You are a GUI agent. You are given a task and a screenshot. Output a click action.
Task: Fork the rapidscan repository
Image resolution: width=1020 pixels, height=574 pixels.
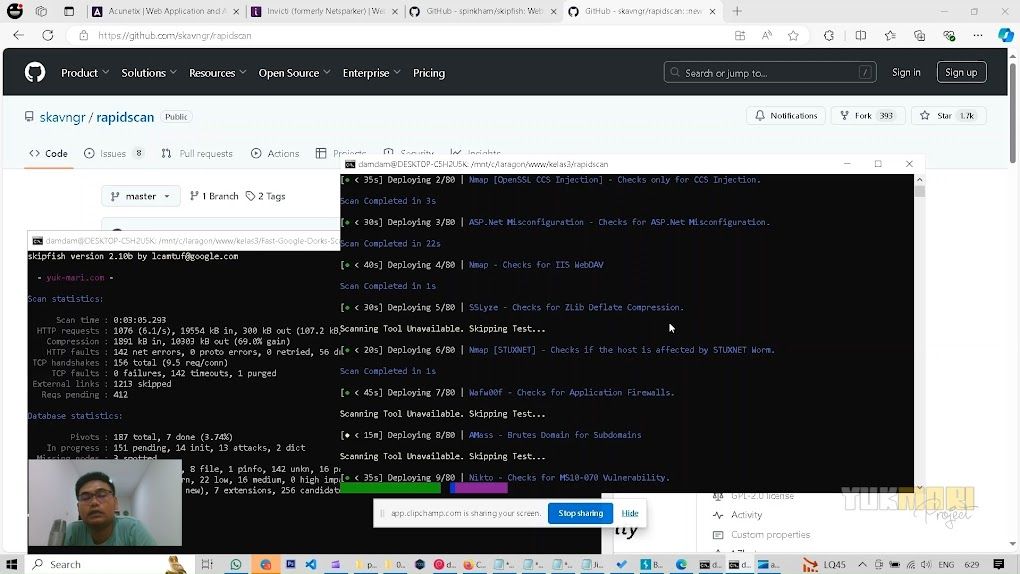(868, 116)
